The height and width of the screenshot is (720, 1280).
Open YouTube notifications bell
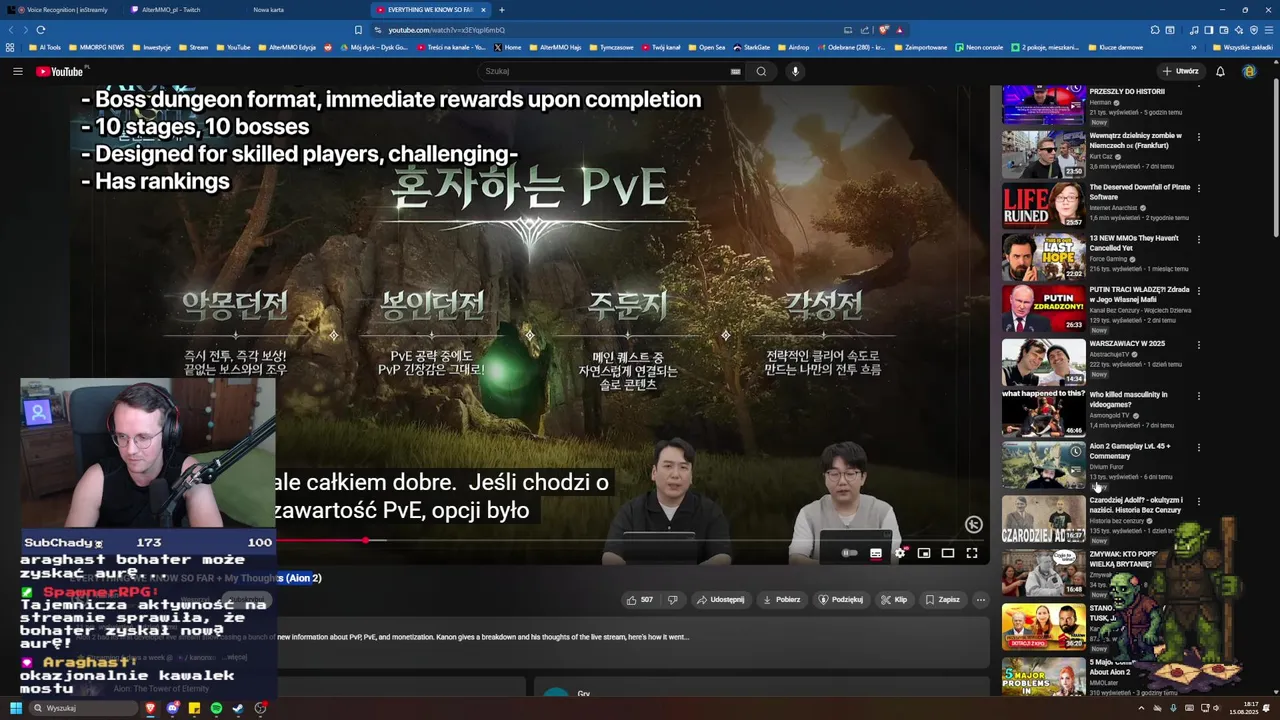[x=1220, y=71]
